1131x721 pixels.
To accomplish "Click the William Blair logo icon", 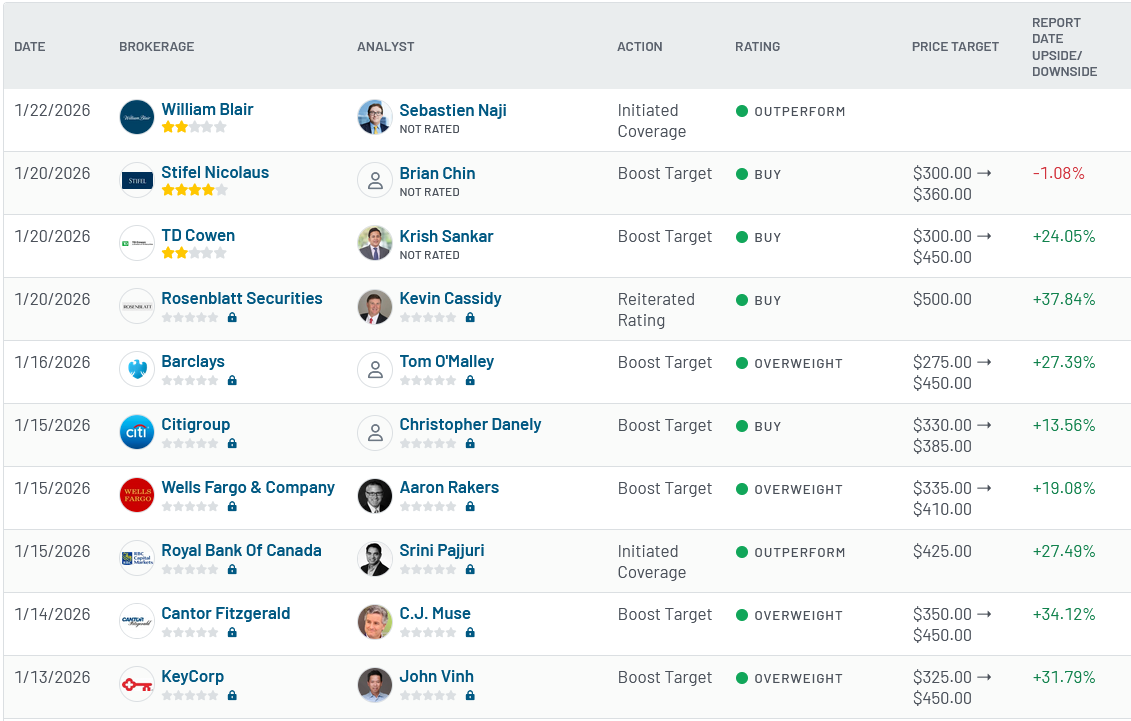I will point(136,118).
